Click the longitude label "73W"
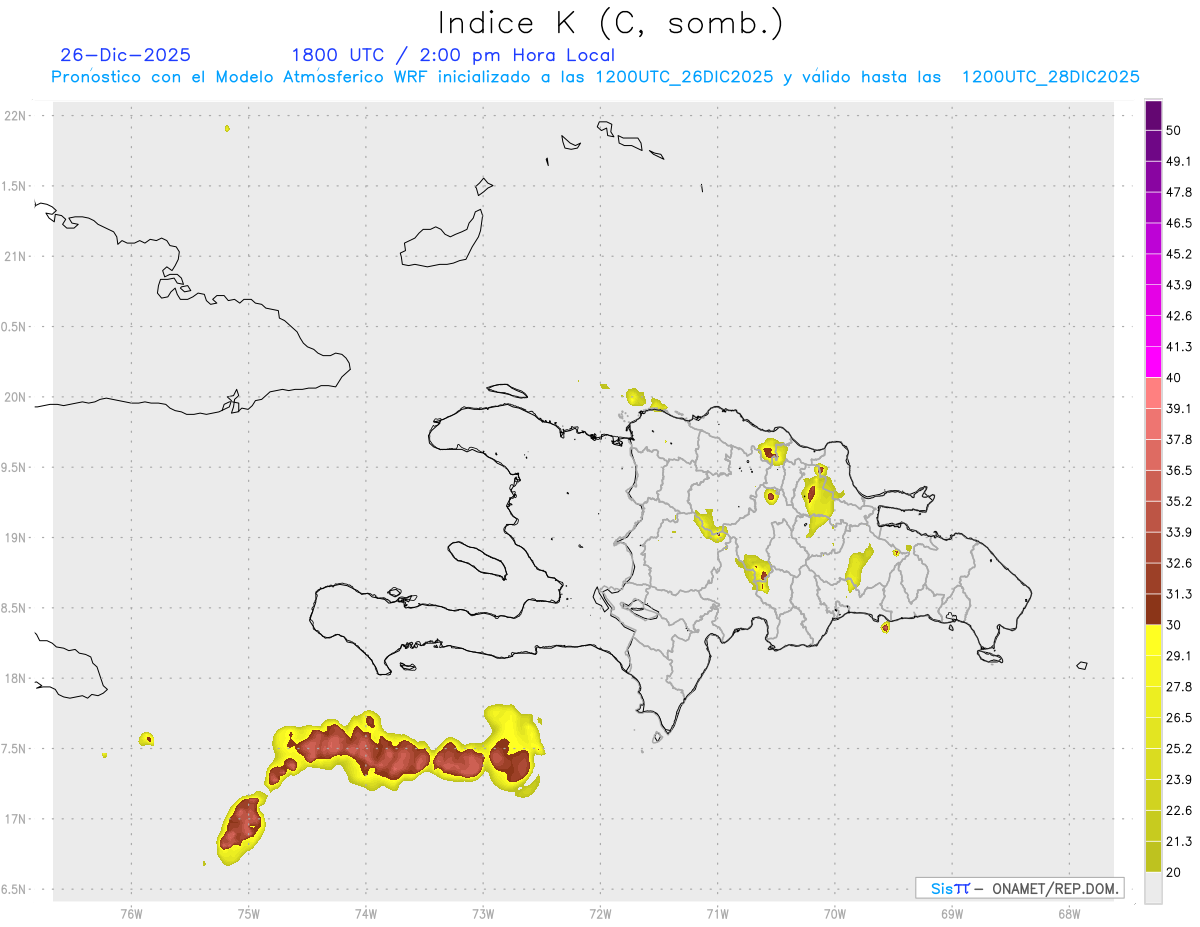Viewport: 1200px width, 927px height. [483, 913]
